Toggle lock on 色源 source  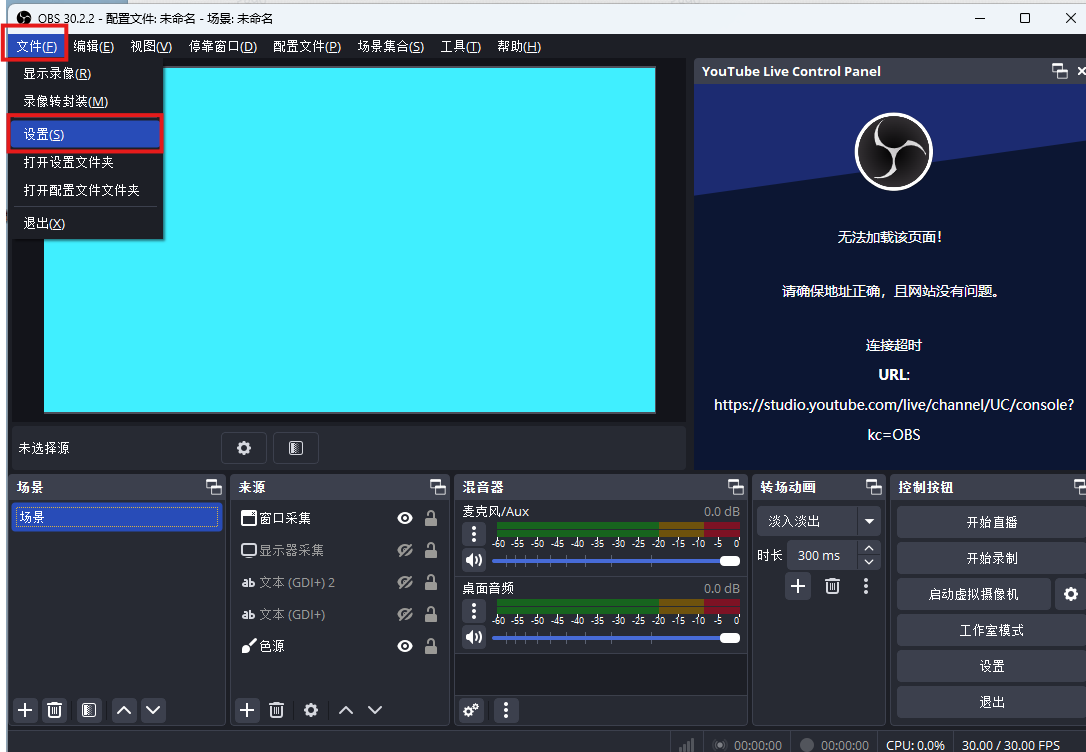pyautogui.click(x=431, y=646)
